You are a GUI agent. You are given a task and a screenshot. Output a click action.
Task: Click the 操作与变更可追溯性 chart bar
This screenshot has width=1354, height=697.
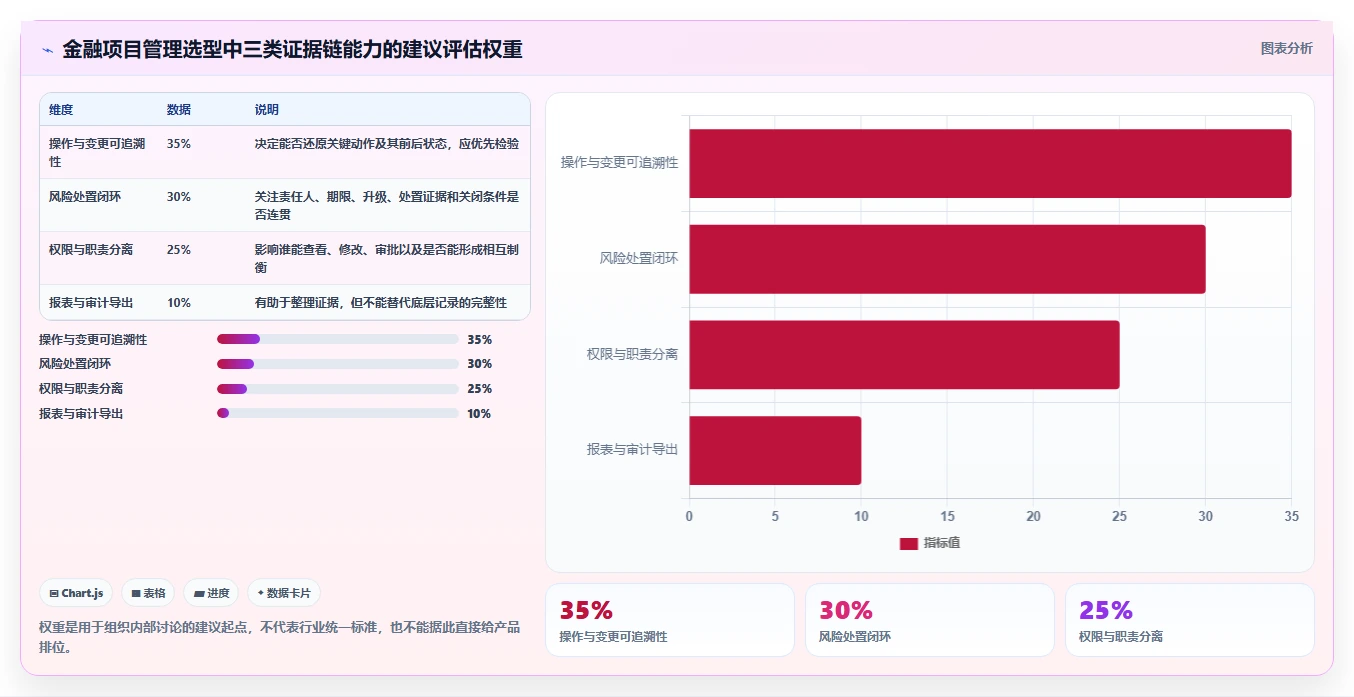point(990,163)
